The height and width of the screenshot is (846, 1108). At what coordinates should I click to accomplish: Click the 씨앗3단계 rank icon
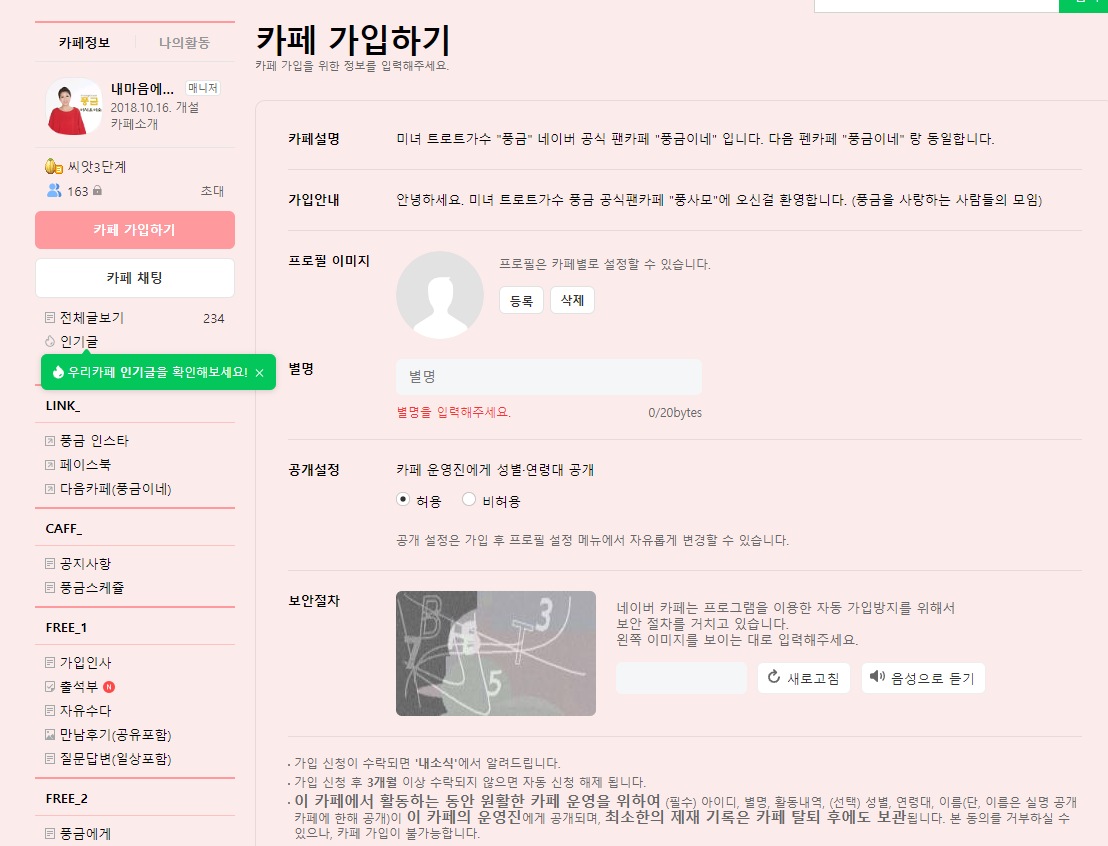click(54, 167)
